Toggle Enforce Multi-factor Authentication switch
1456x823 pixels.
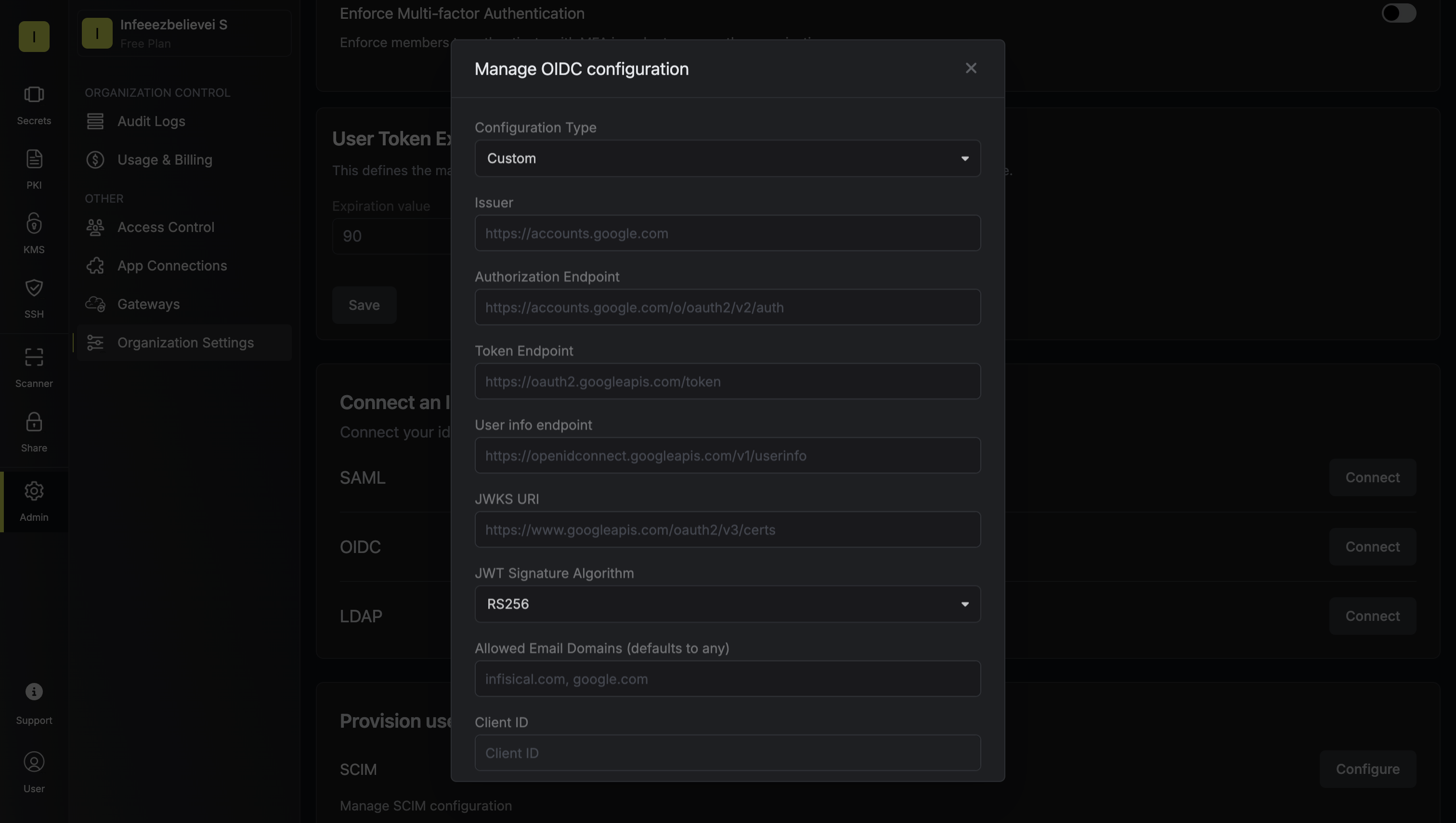click(1399, 13)
